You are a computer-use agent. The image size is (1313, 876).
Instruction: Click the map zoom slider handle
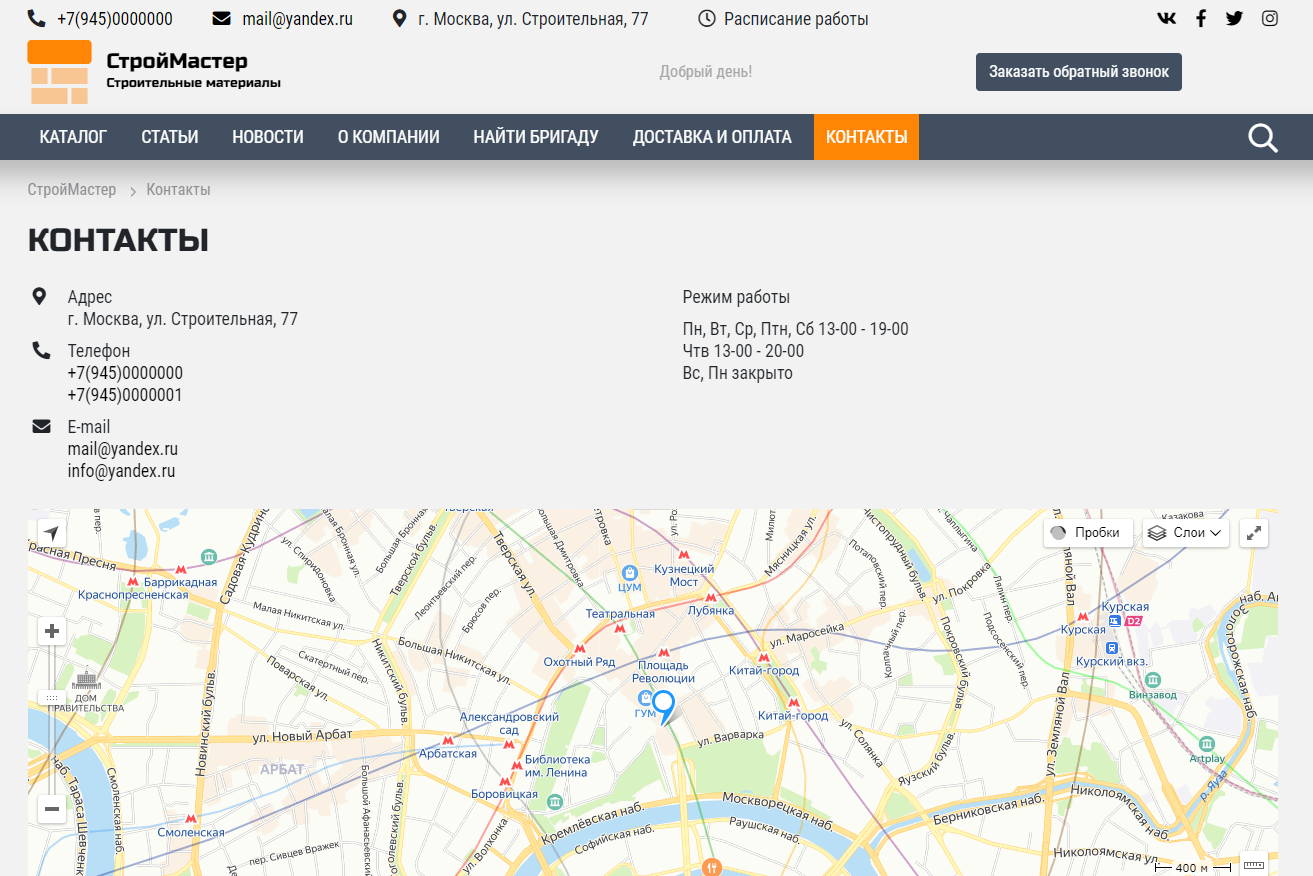[x=52, y=697]
